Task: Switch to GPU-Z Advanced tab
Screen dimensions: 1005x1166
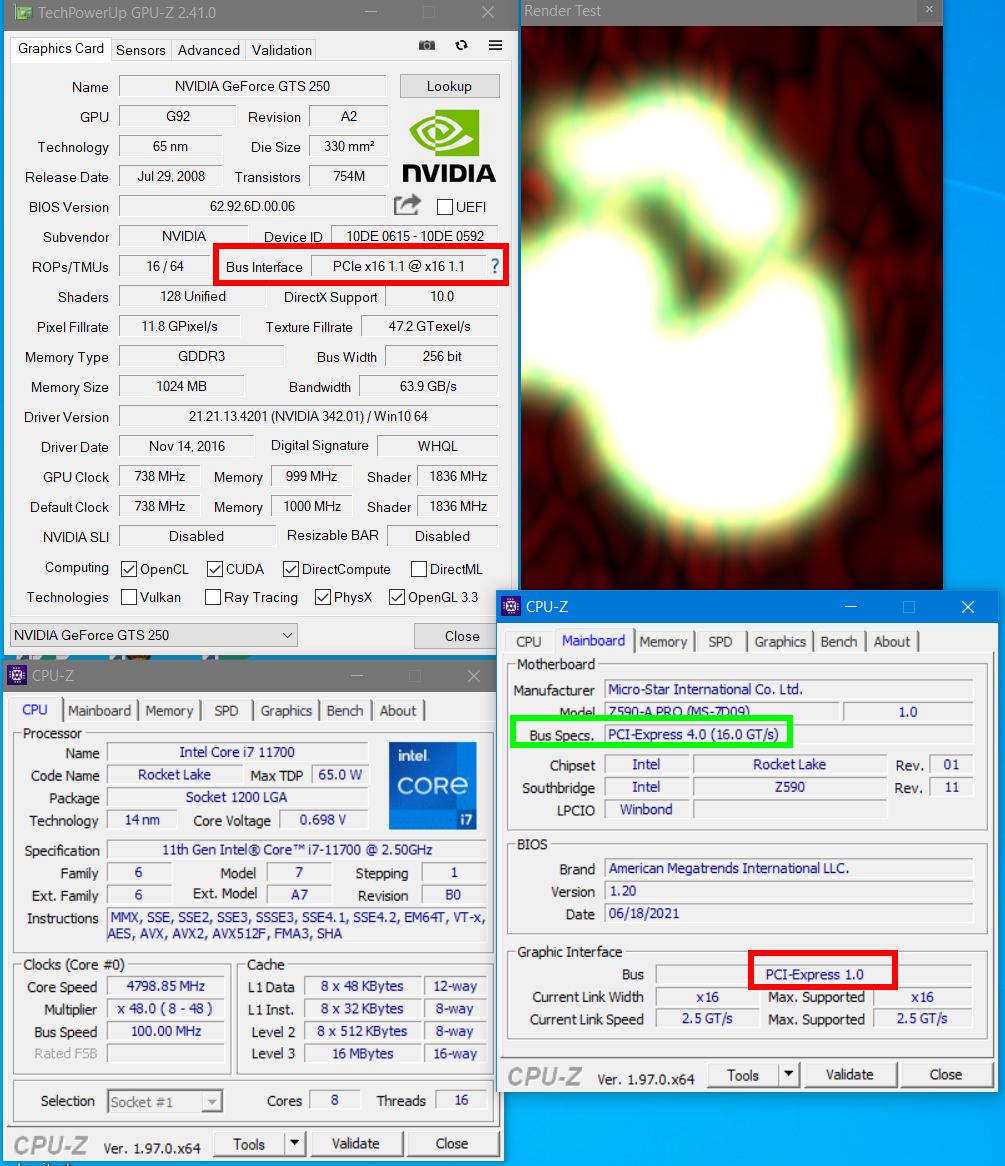Action: (208, 50)
